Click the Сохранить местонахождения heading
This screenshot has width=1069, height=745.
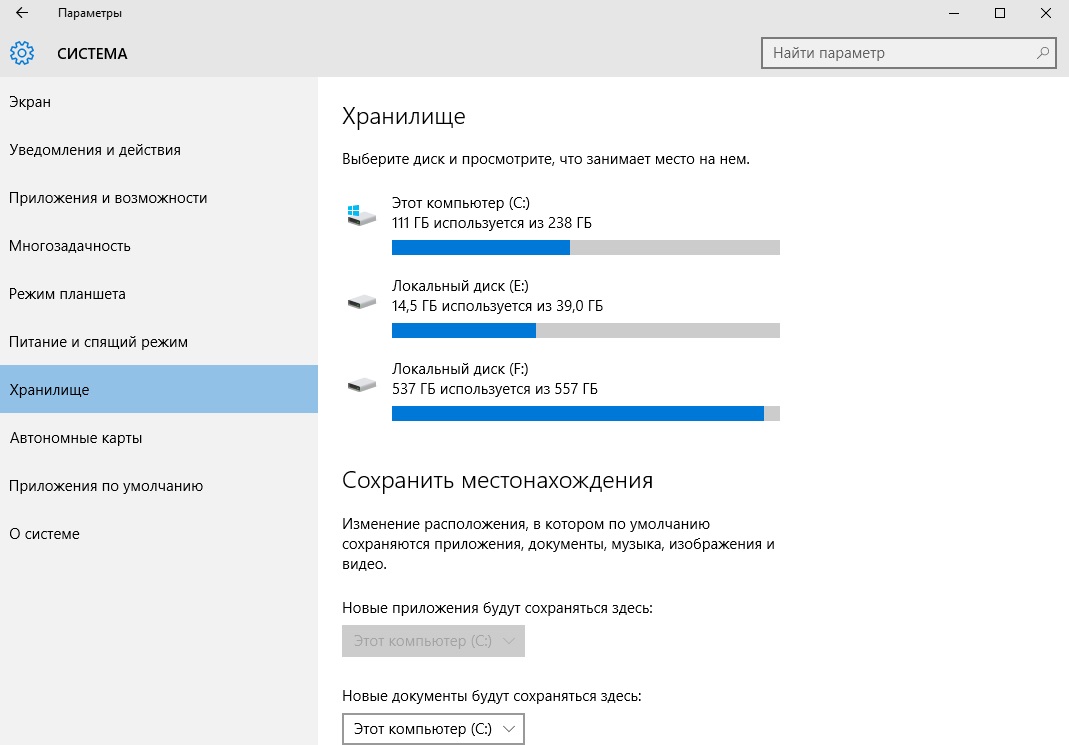(x=498, y=481)
